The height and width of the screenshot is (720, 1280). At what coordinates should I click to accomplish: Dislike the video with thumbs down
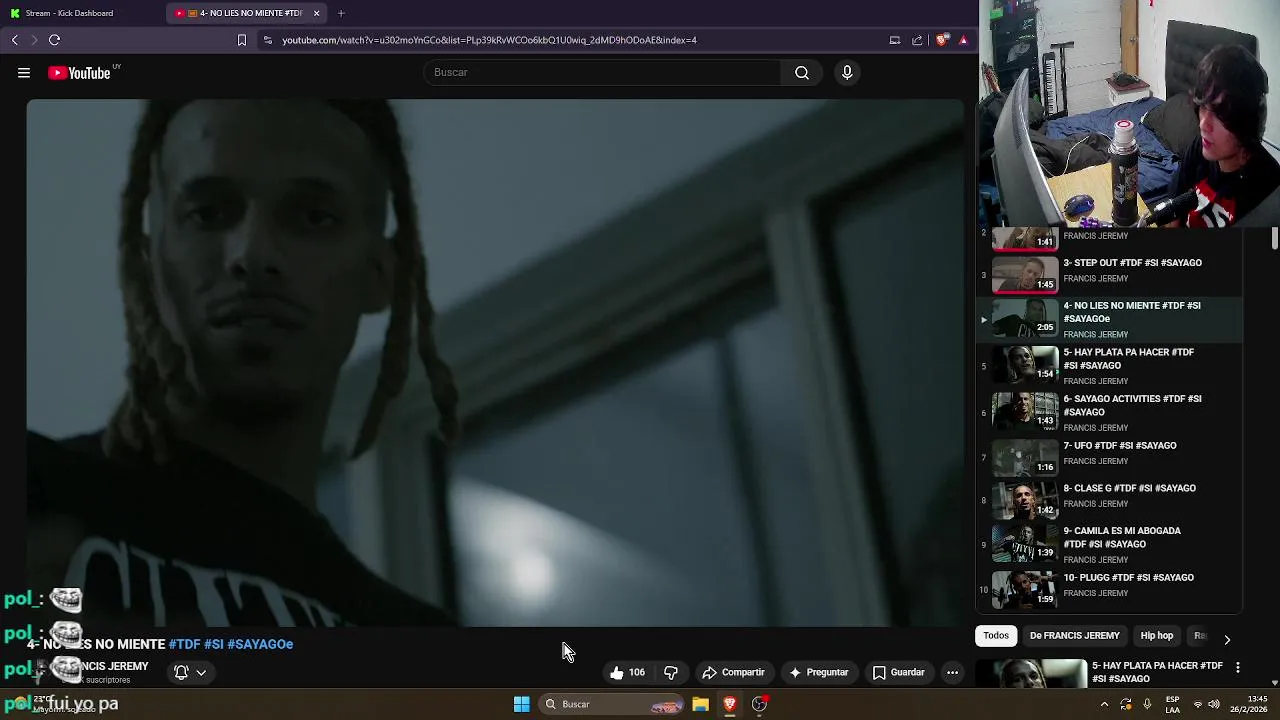pyautogui.click(x=671, y=672)
